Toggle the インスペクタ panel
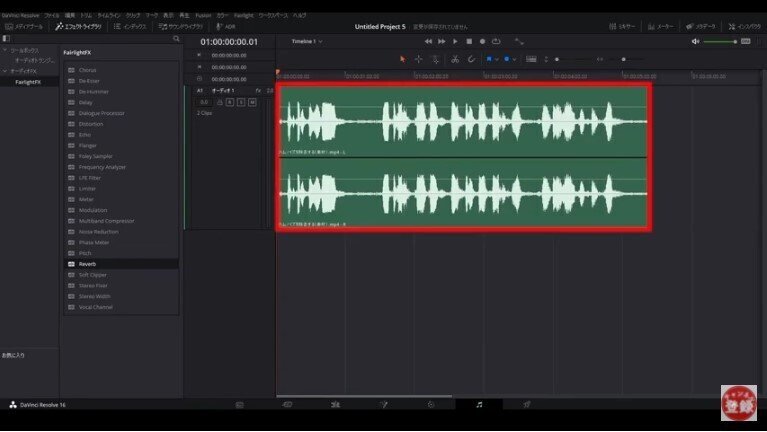Viewport: 767px width, 432px height. tap(744, 26)
